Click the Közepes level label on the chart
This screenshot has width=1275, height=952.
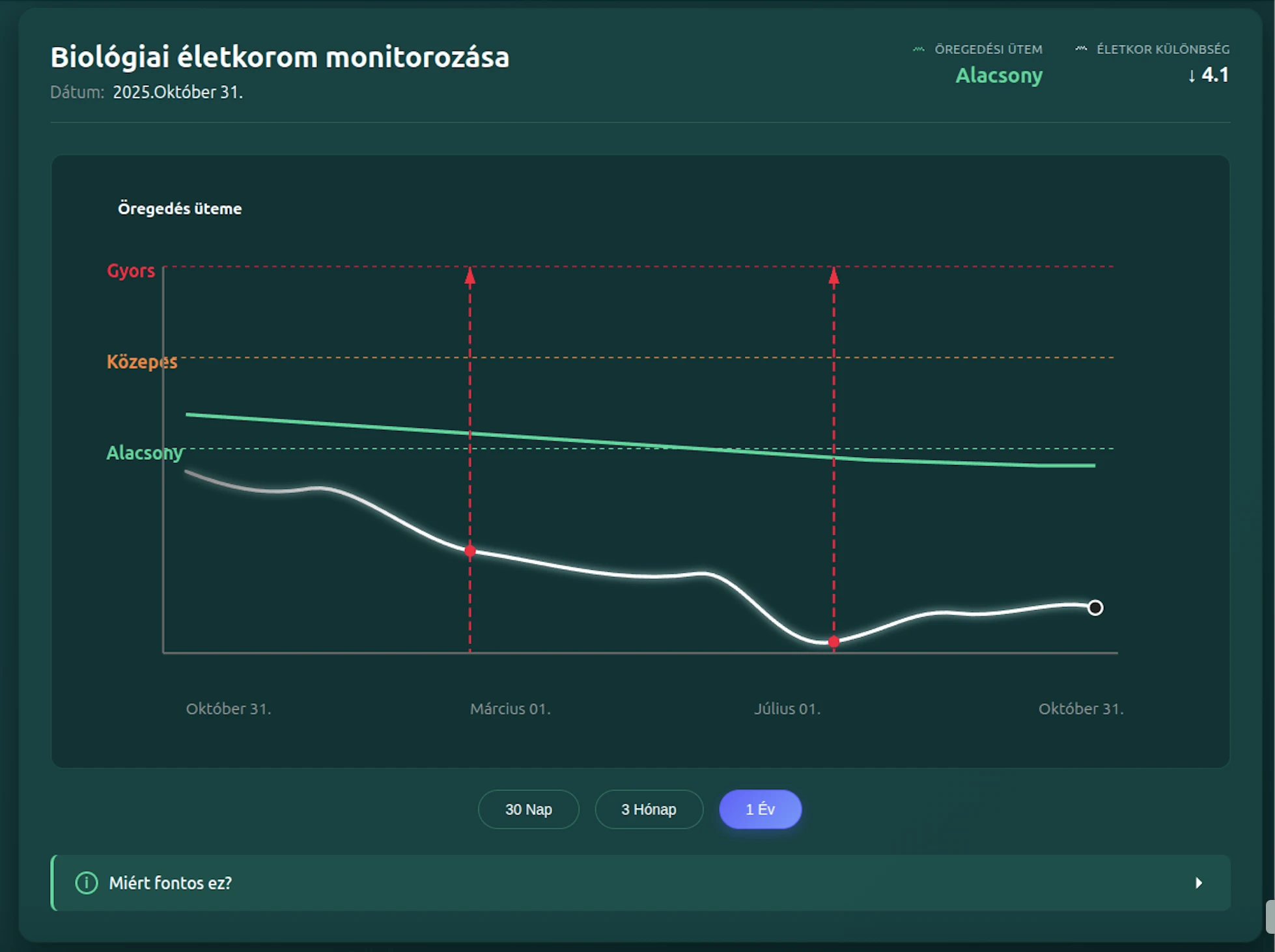(x=141, y=361)
